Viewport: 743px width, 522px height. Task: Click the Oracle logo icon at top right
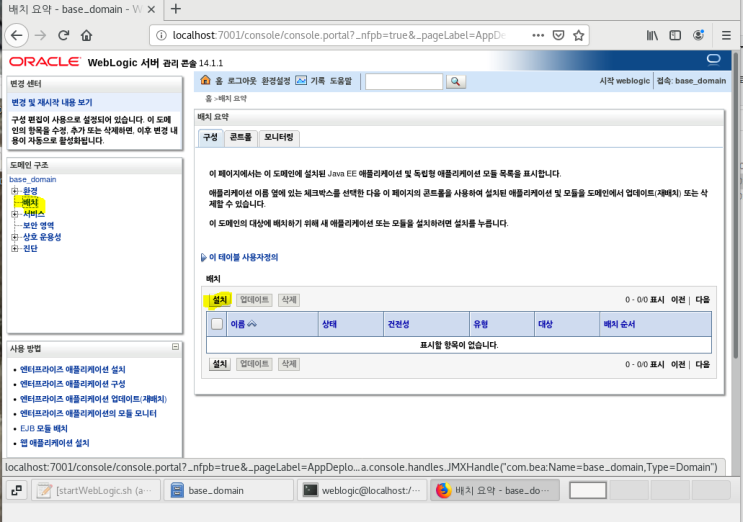tap(714, 59)
